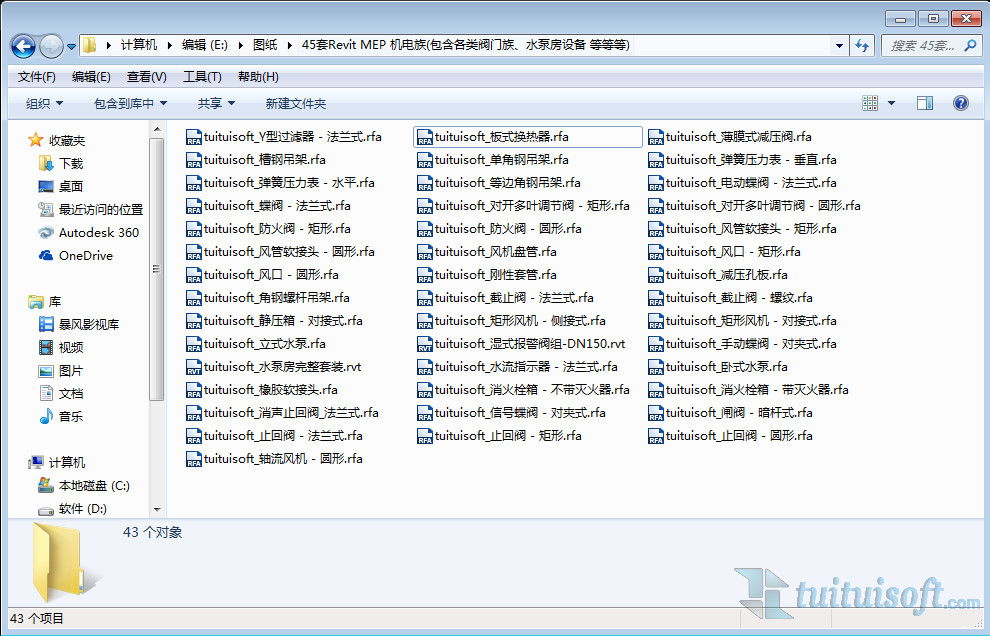Expand the 组织 dropdown menu

tap(44, 103)
